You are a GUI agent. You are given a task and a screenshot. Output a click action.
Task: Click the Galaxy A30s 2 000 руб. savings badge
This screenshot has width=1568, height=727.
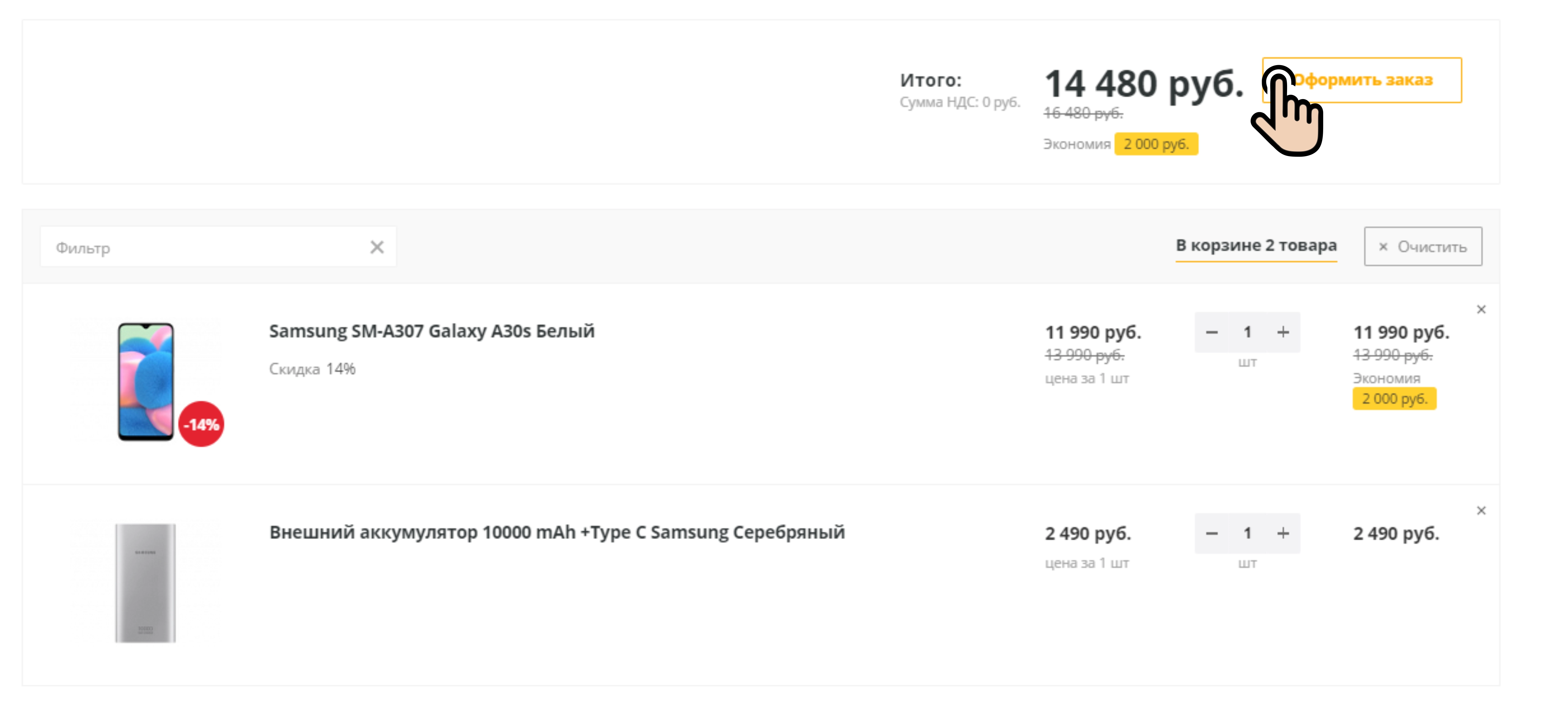1394,398
